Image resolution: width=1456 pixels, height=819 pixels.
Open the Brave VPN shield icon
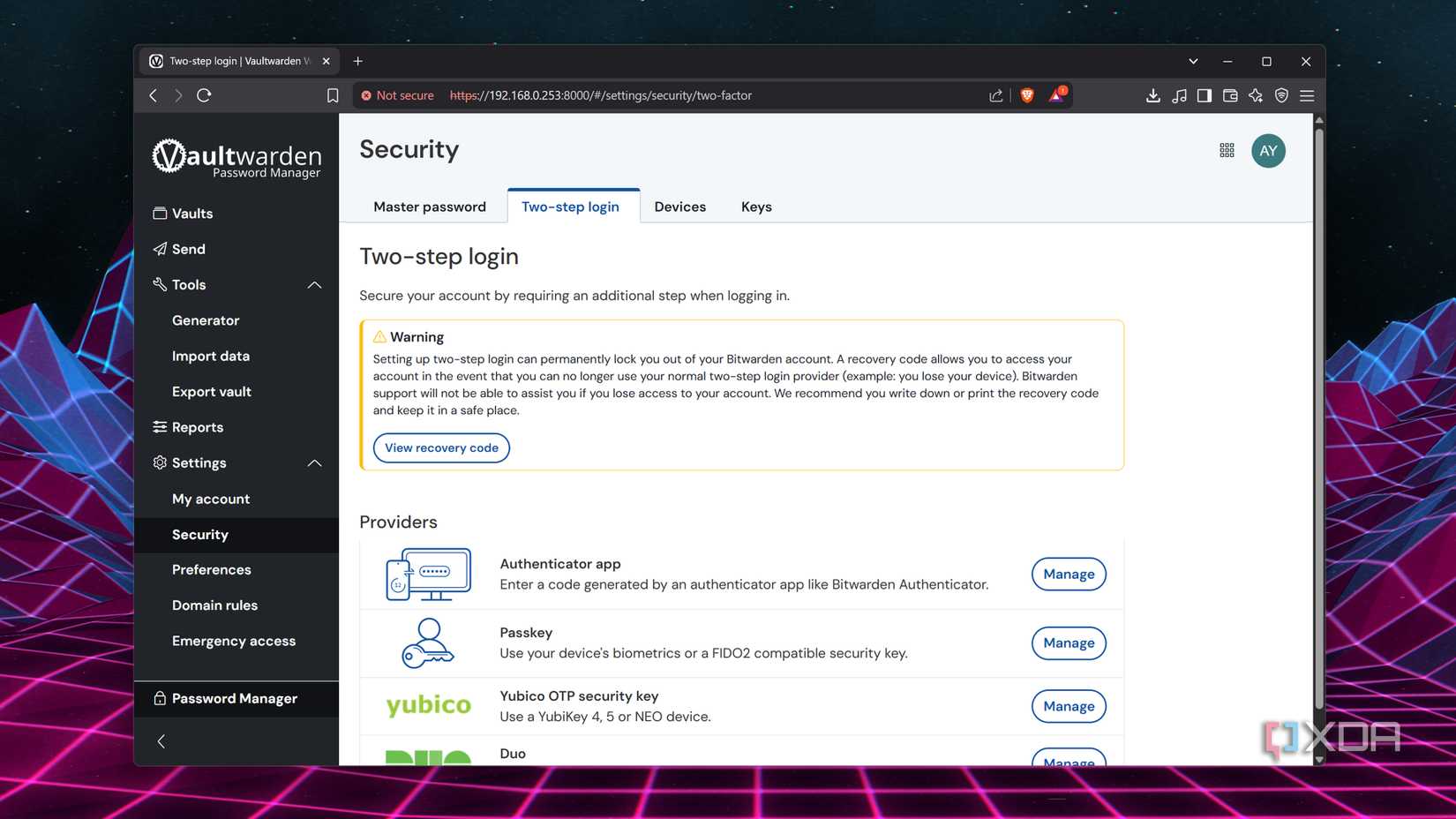[x=1281, y=95]
